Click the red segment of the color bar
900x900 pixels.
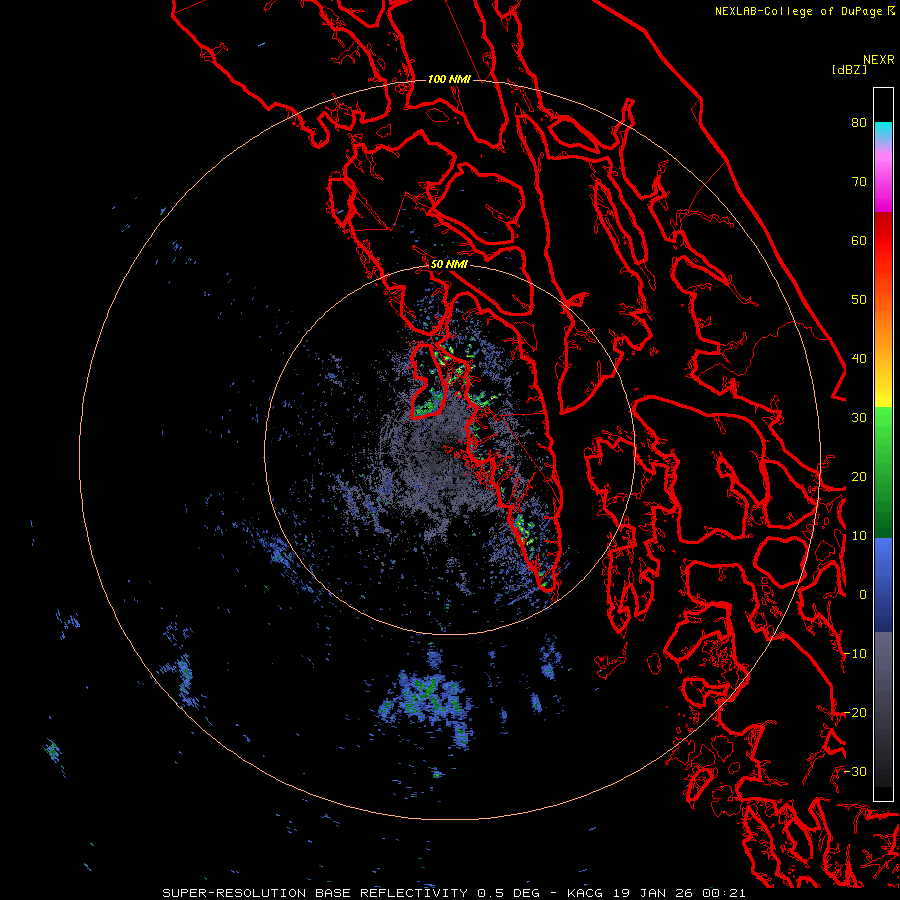tap(883, 241)
